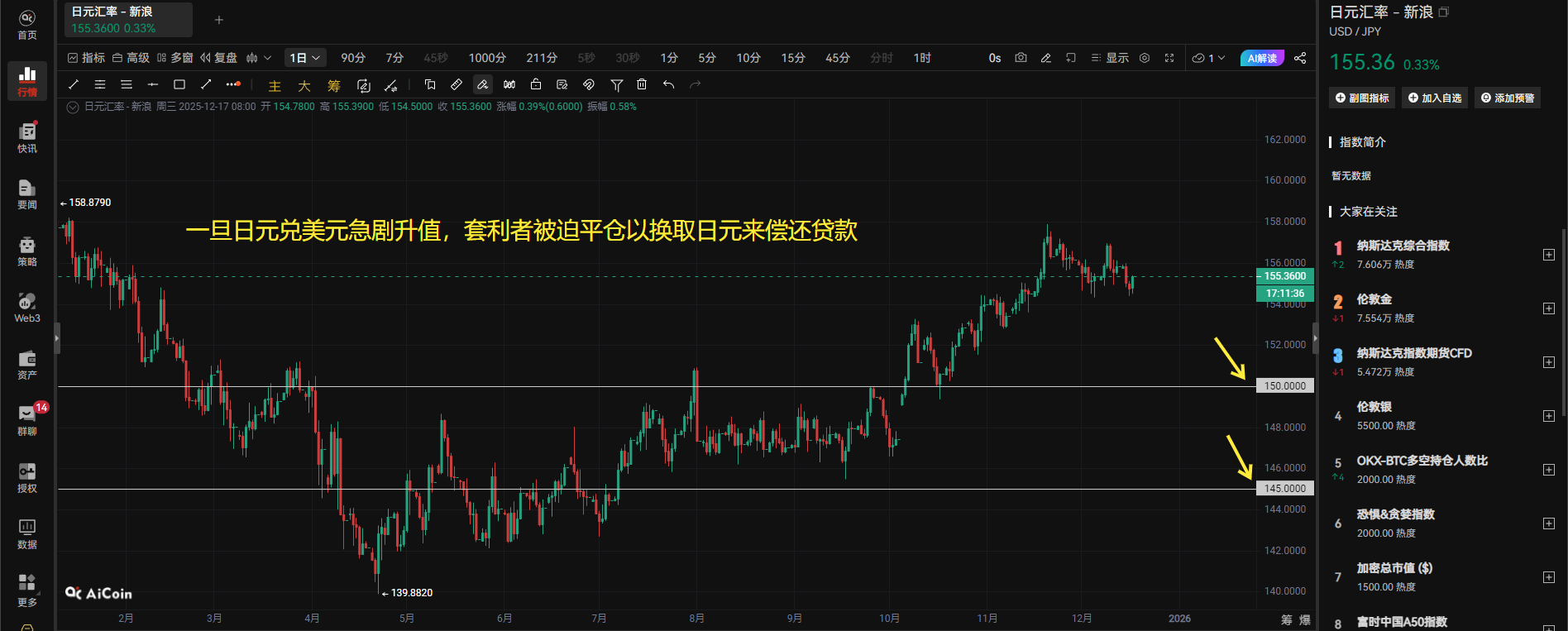1568x631 pixels.
Task: Select the rectangle drawing tool
Action: coord(179,84)
